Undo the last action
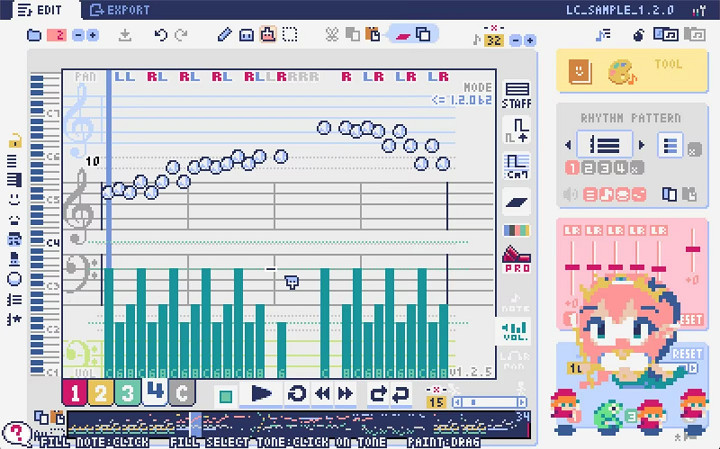This screenshot has height=449, width=720. coord(160,35)
